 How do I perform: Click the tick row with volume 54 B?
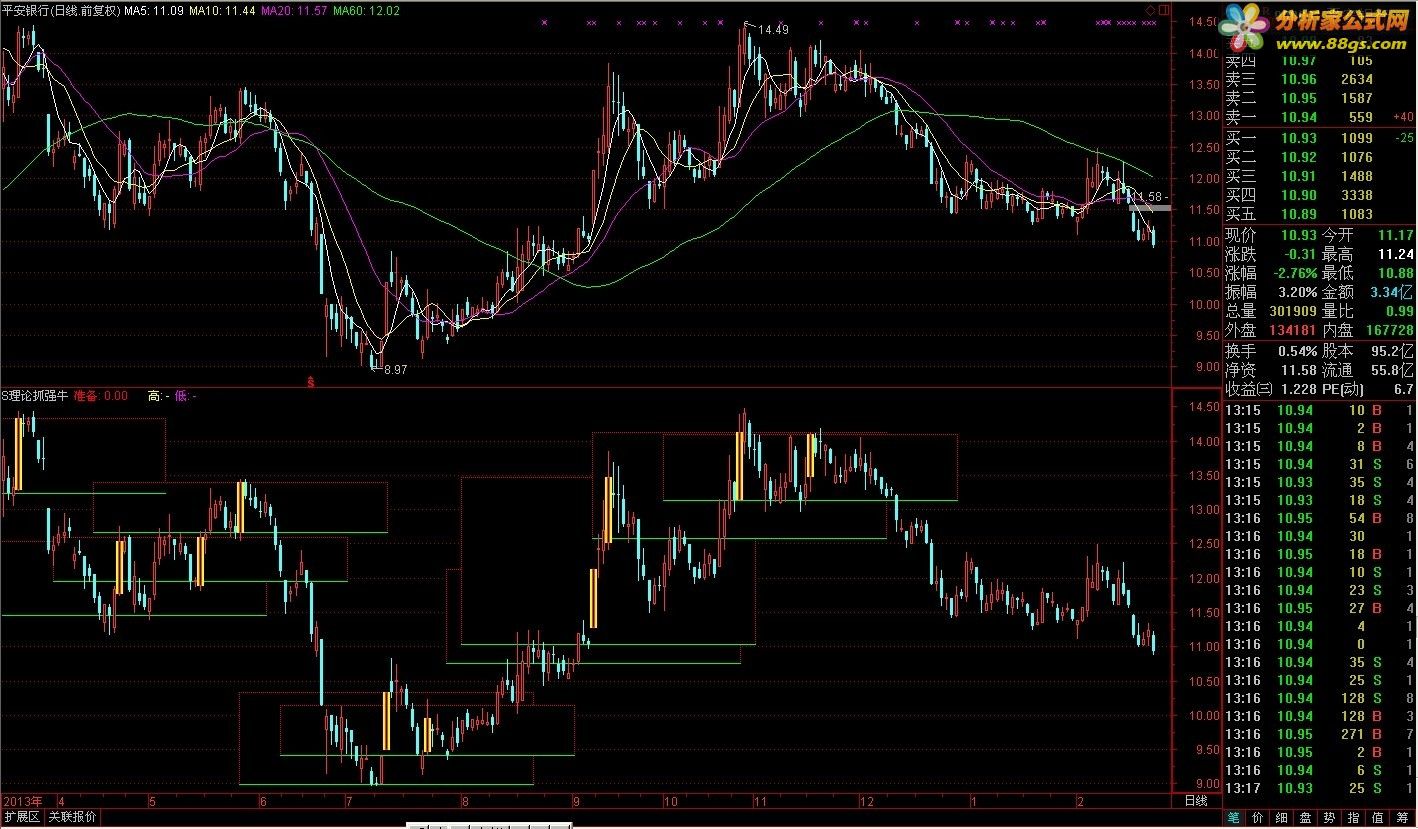(1320, 519)
